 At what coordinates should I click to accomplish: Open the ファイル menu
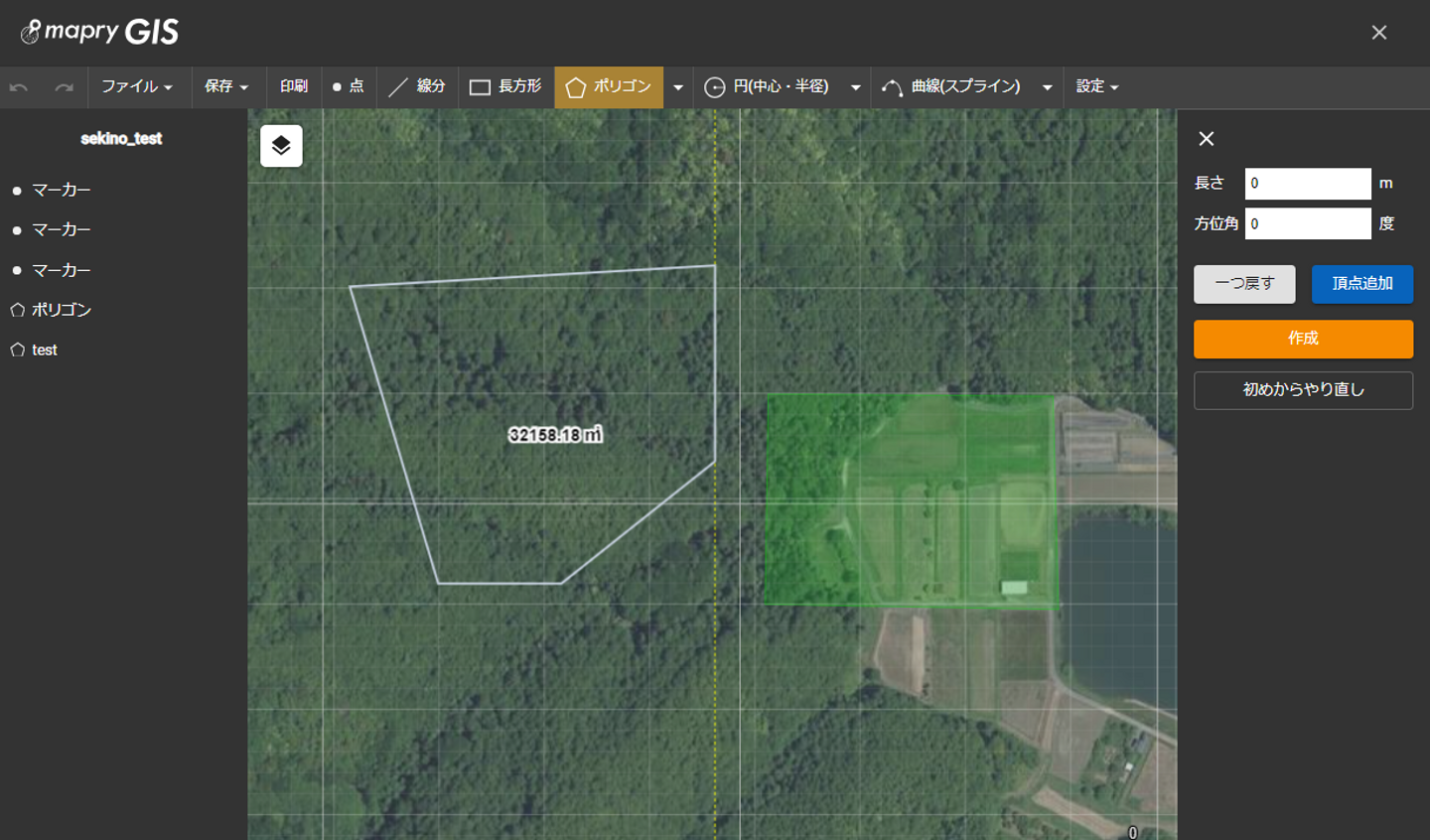(137, 87)
